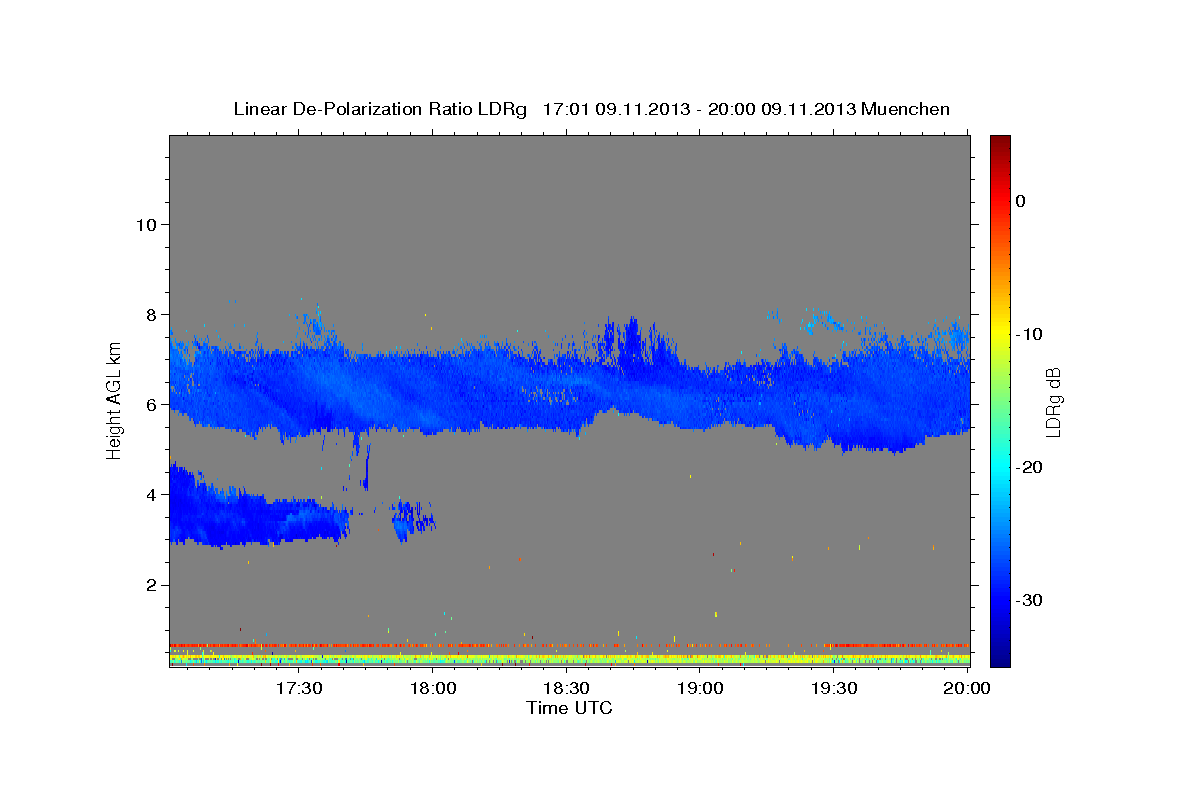Click the height axis label 2
The height and width of the screenshot is (800, 1200).
coord(151,585)
